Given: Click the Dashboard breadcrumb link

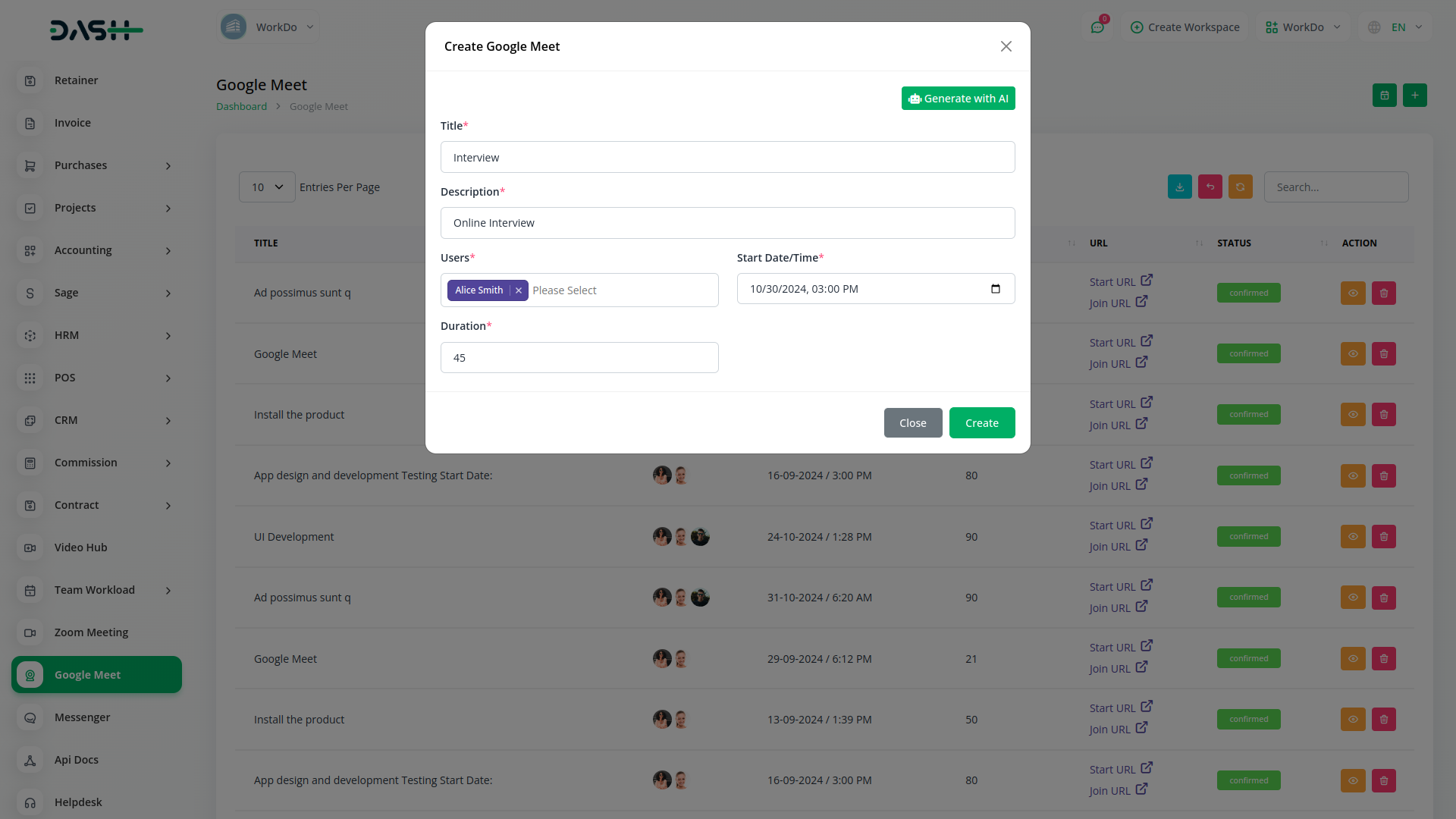Looking at the screenshot, I should point(241,107).
